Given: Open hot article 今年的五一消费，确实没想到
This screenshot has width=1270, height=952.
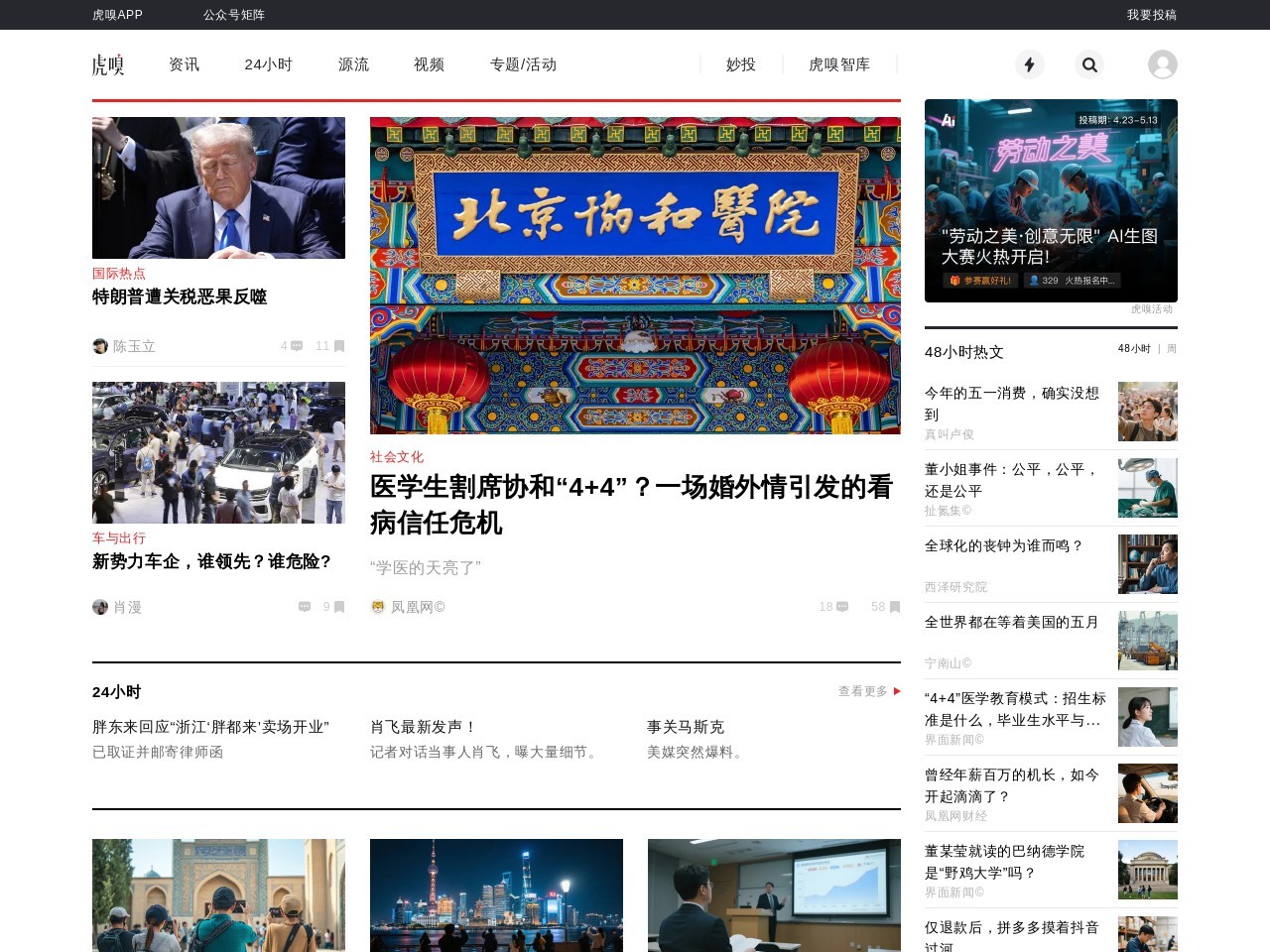Looking at the screenshot, I should coord(1012,404).
